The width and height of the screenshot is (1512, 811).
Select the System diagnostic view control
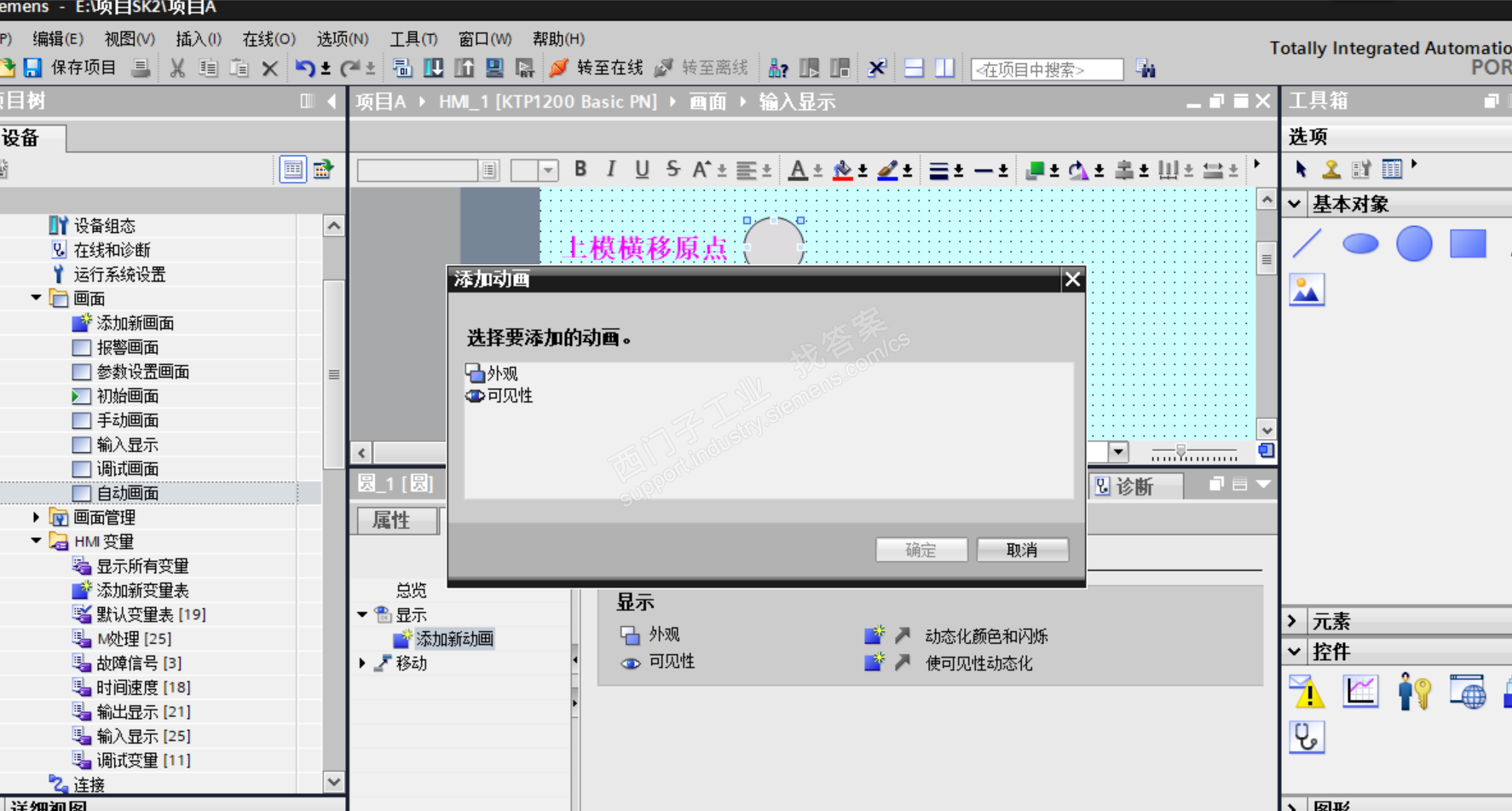click(x=1307, y=736)
